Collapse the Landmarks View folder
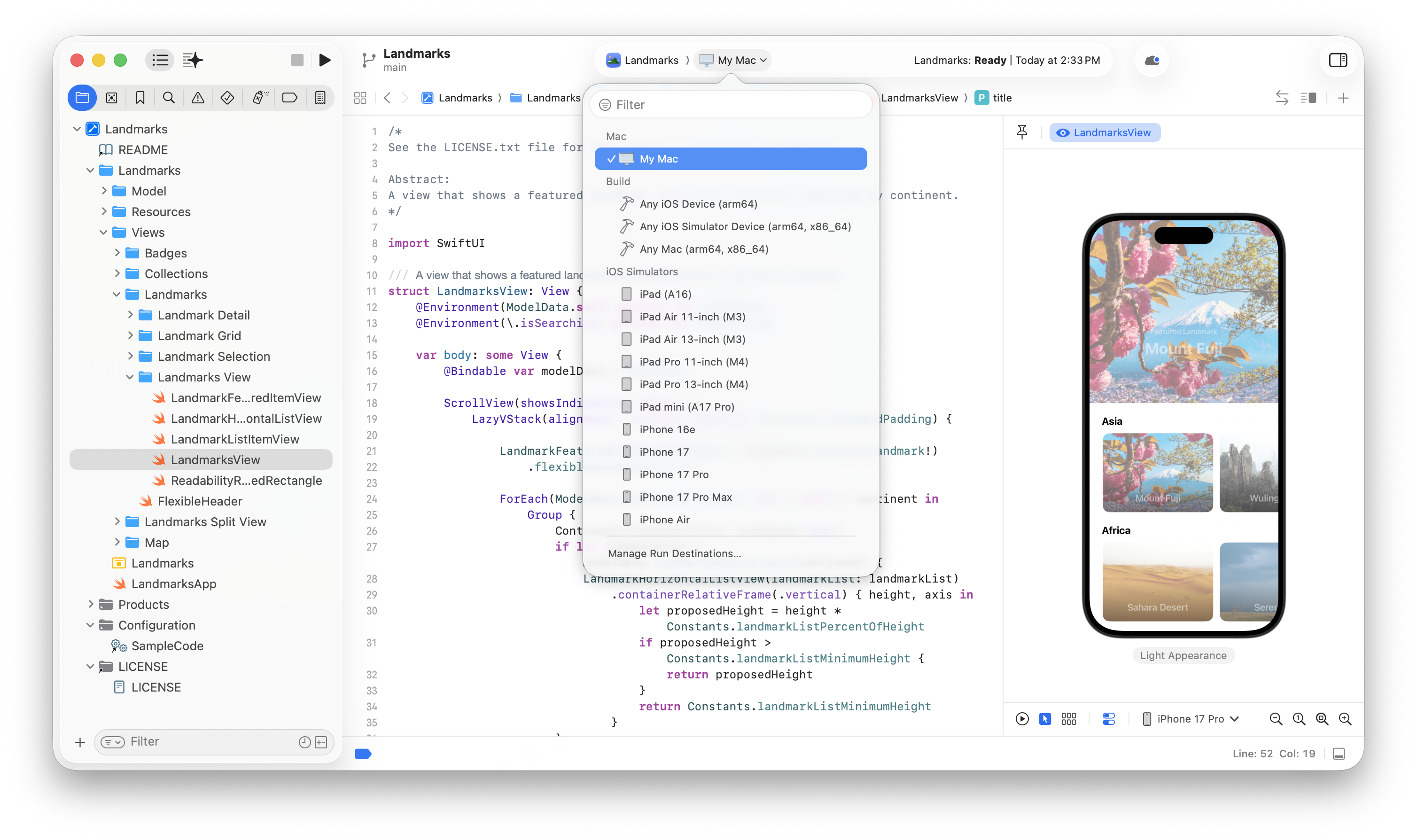The image size is (1417, 840). pyautogui.click(x=130, y=377)
